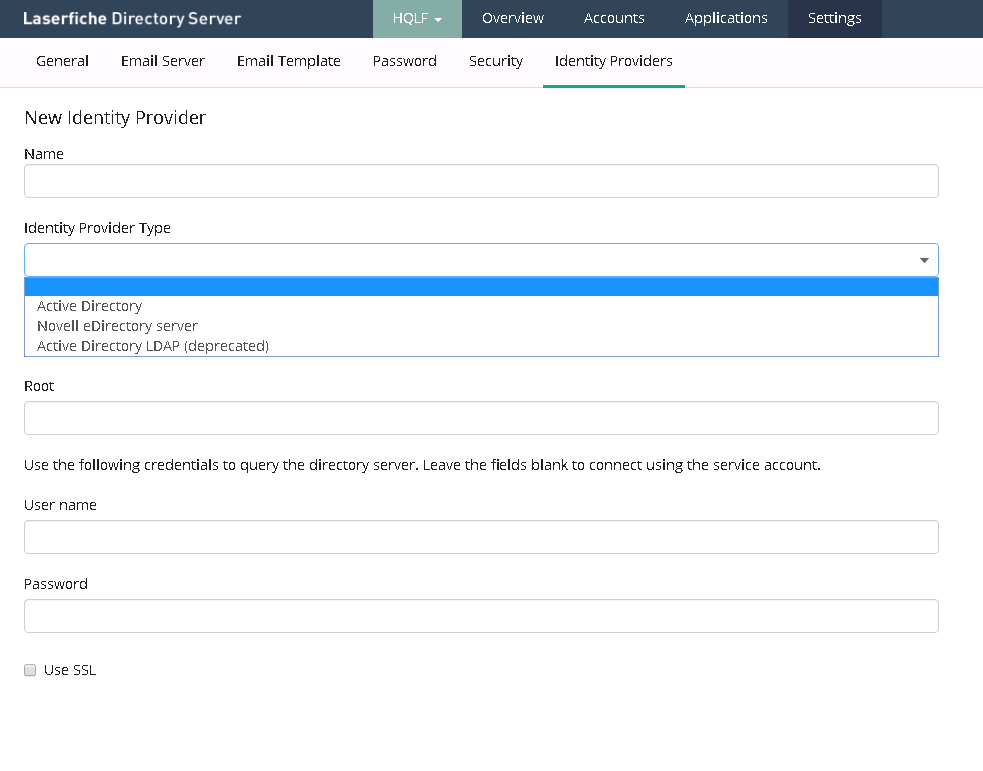
Task: Open the Security tab
Action: (495, 62)
